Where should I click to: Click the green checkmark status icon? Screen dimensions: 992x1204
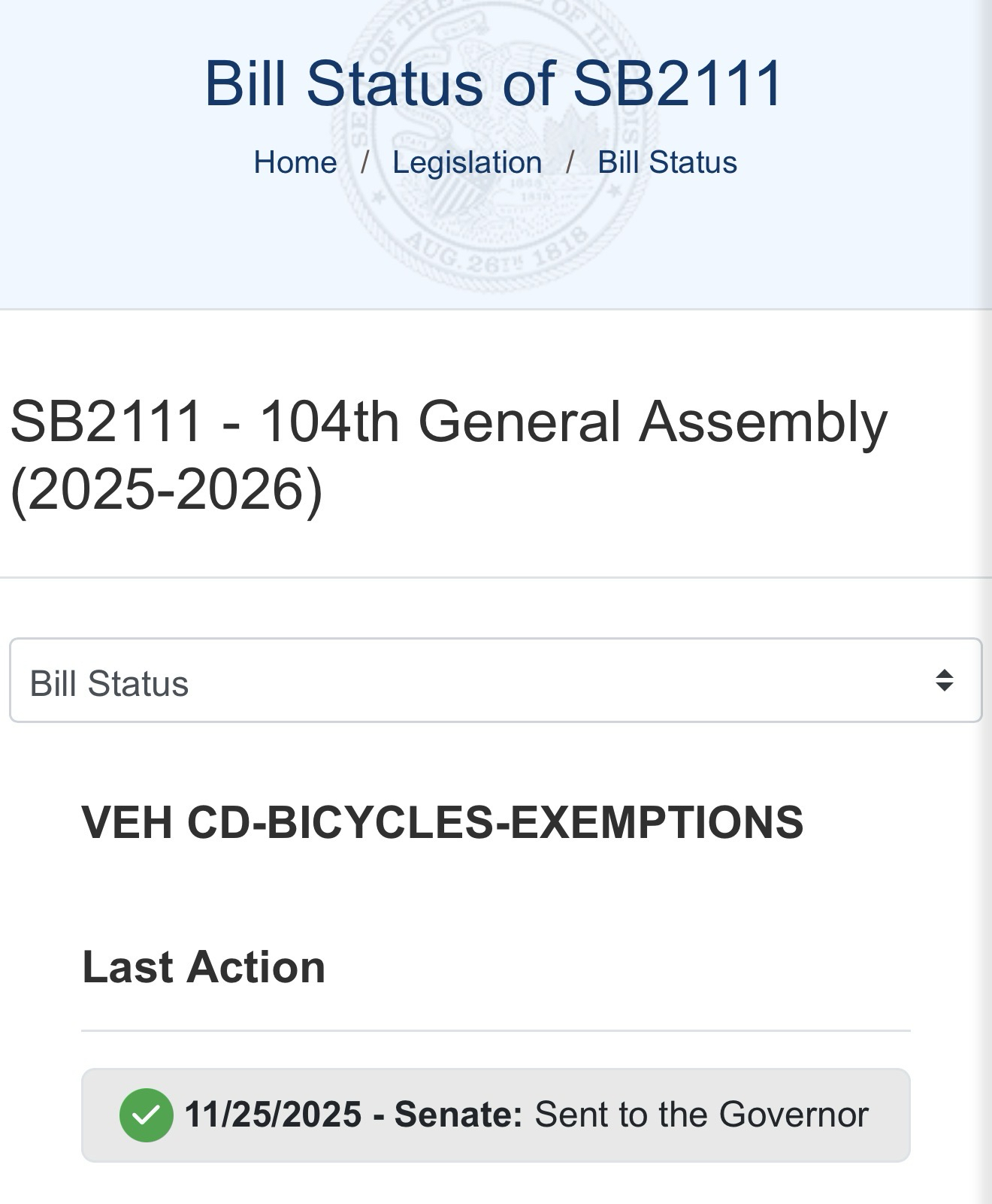pyautogui.click(x=147, y=1115)
